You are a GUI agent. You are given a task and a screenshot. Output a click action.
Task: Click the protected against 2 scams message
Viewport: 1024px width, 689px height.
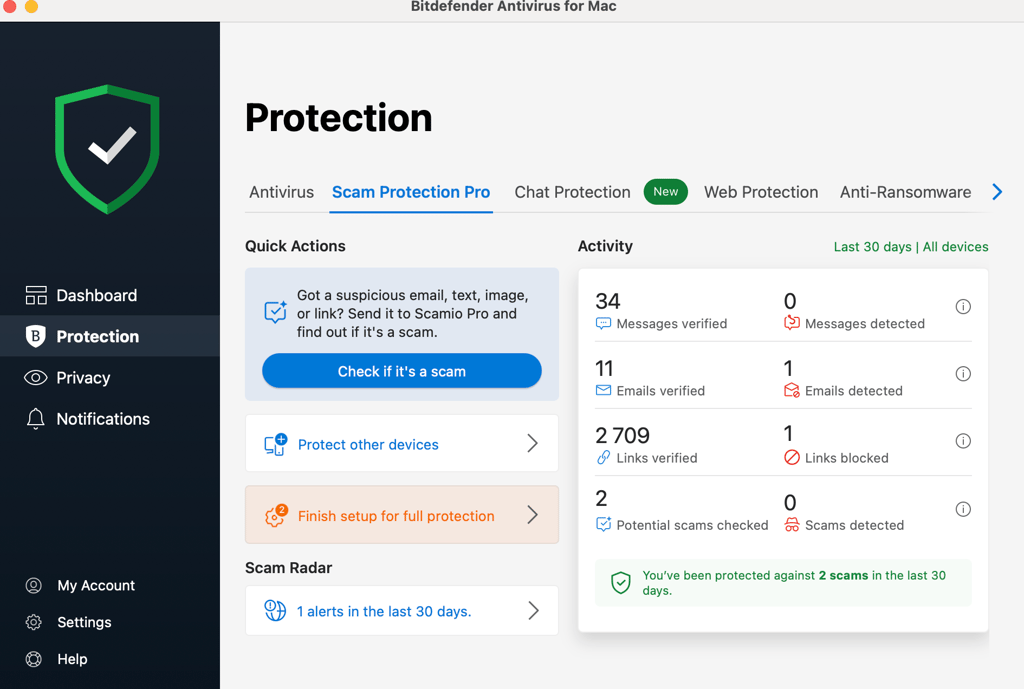click(783, 583)
